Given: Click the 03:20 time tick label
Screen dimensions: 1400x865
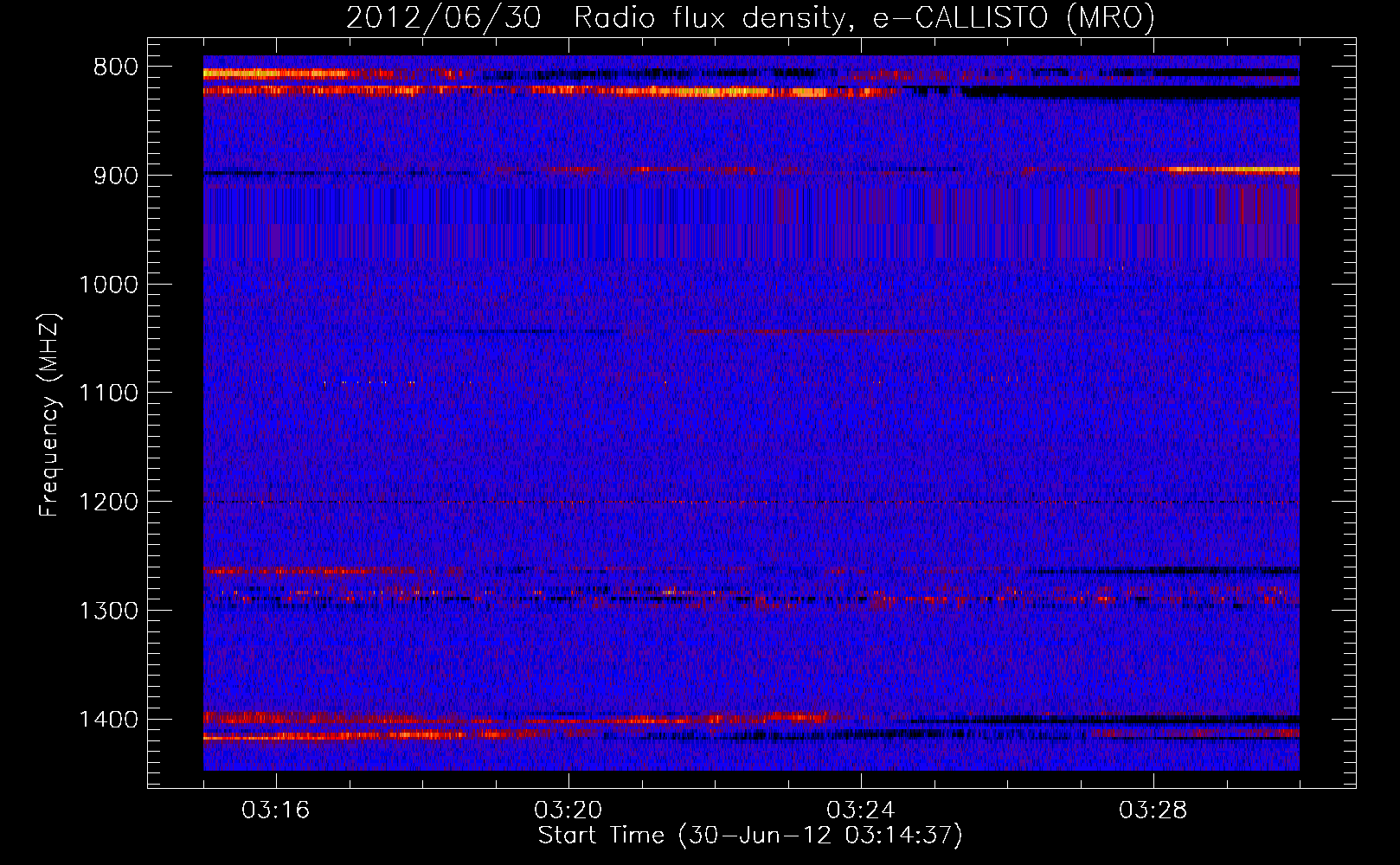Looking at the screenshot, I should (x=568, y=811).
